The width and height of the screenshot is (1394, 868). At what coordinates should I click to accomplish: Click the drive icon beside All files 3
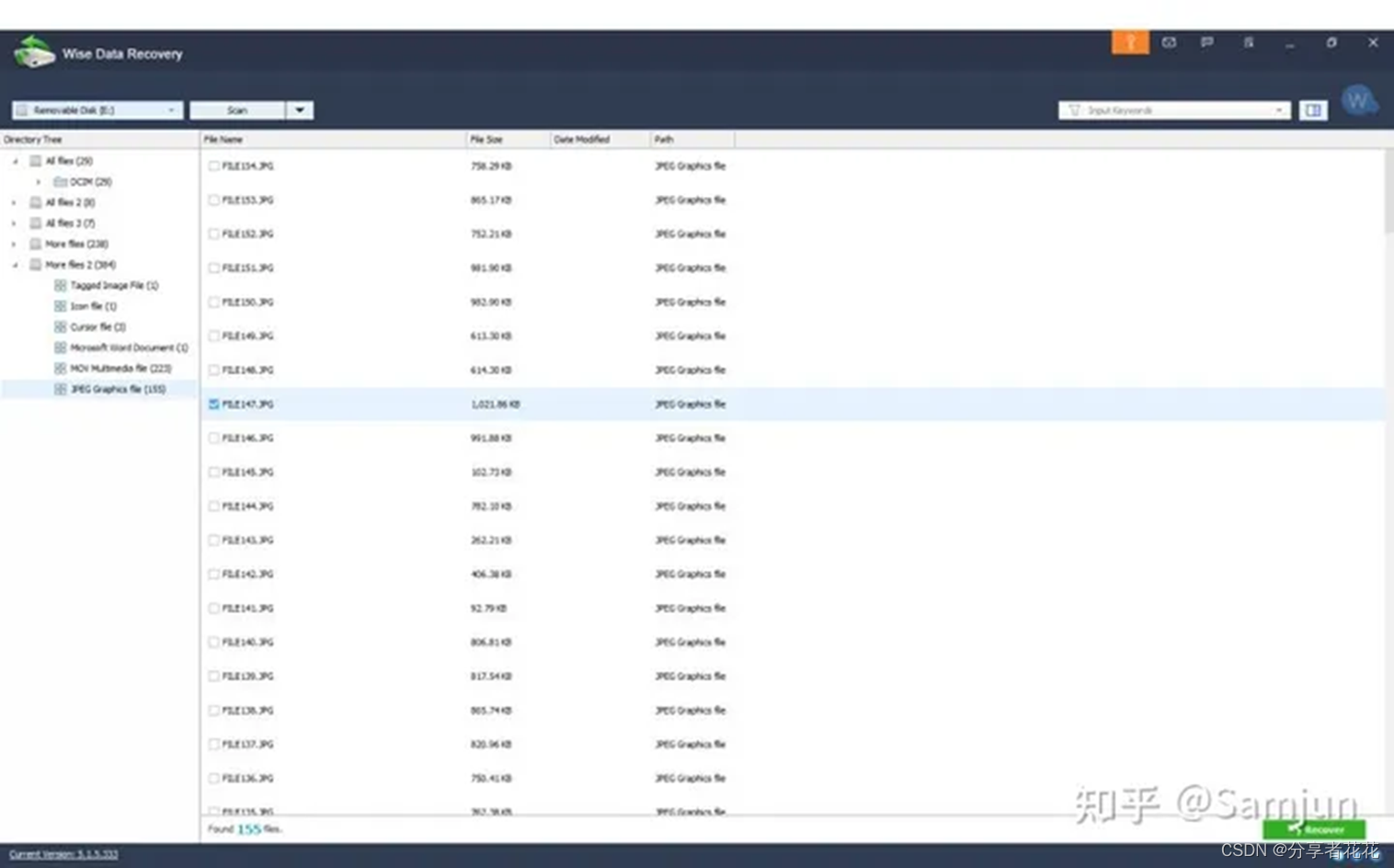tap(36, 223)
